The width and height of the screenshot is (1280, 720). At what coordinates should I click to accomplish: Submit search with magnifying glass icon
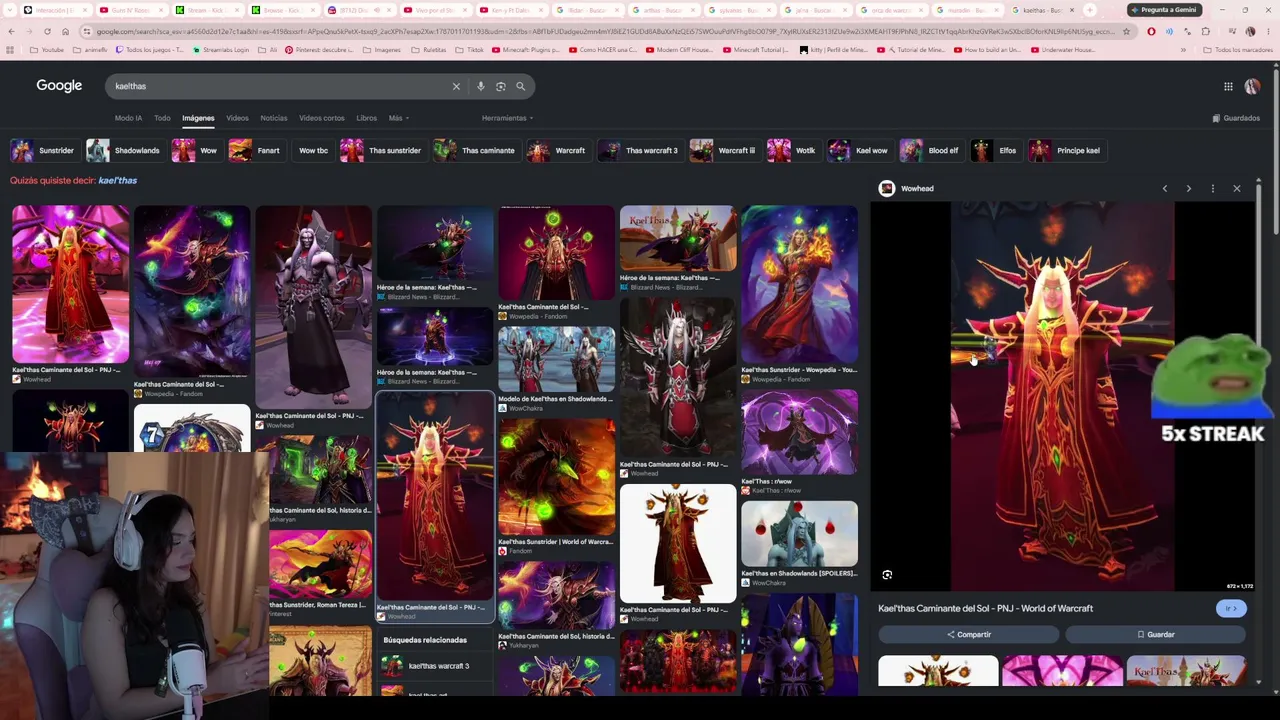[520, 86]
